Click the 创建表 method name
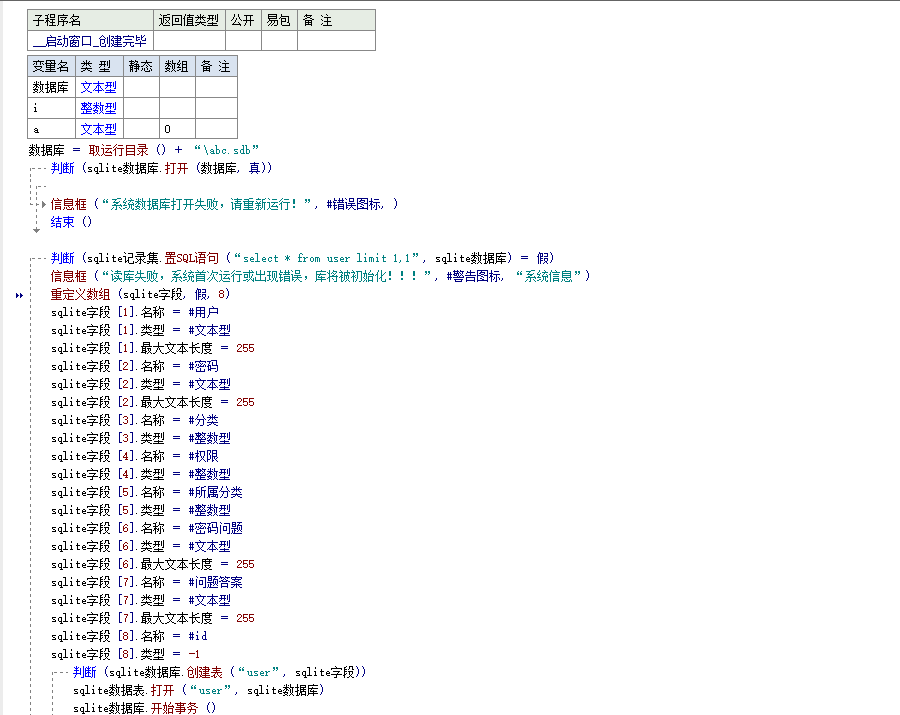Image resolution: width=900 pixels, height=715 pixels. click(x=204, y=673)
